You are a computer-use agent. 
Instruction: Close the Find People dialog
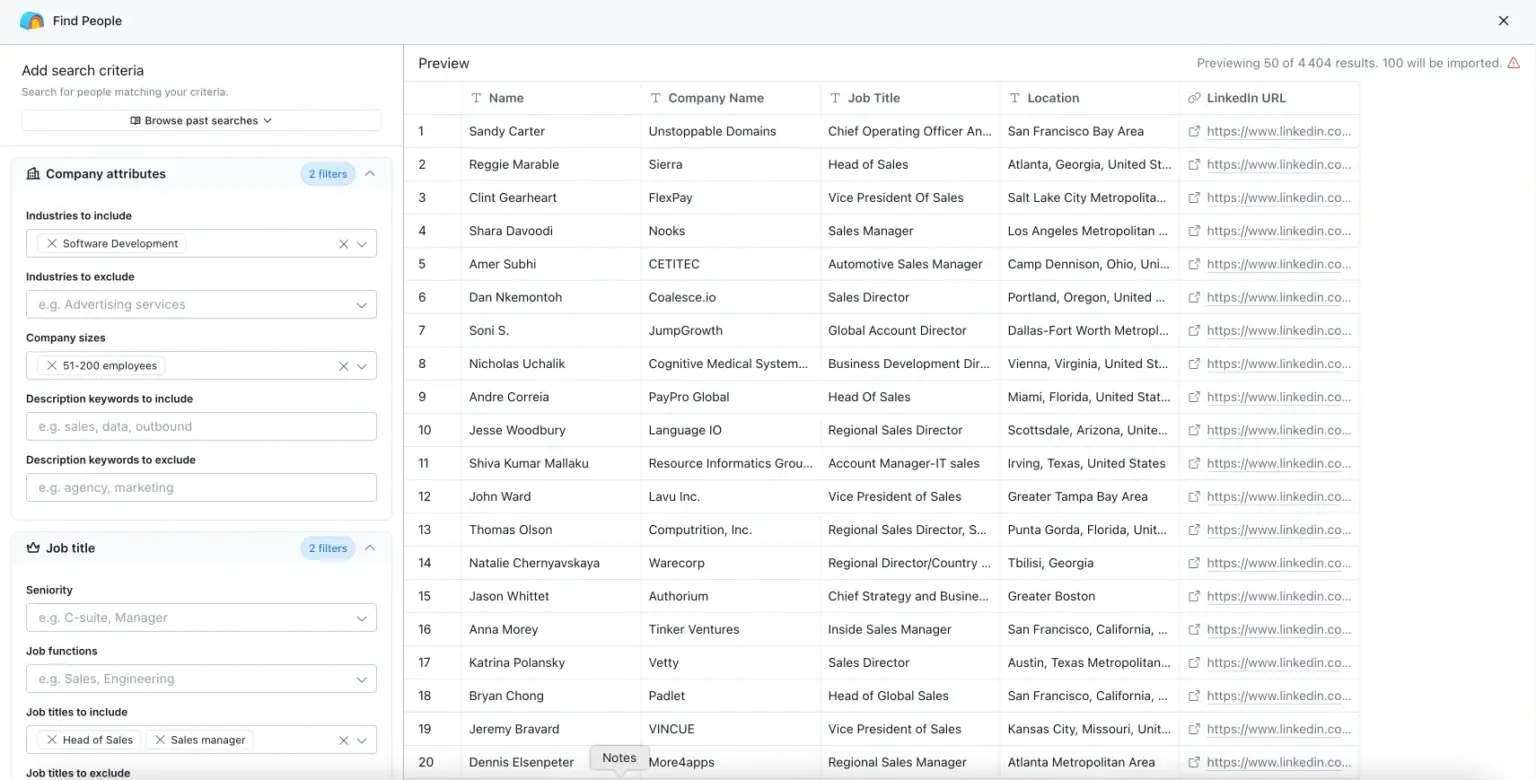coord(1503,21)
